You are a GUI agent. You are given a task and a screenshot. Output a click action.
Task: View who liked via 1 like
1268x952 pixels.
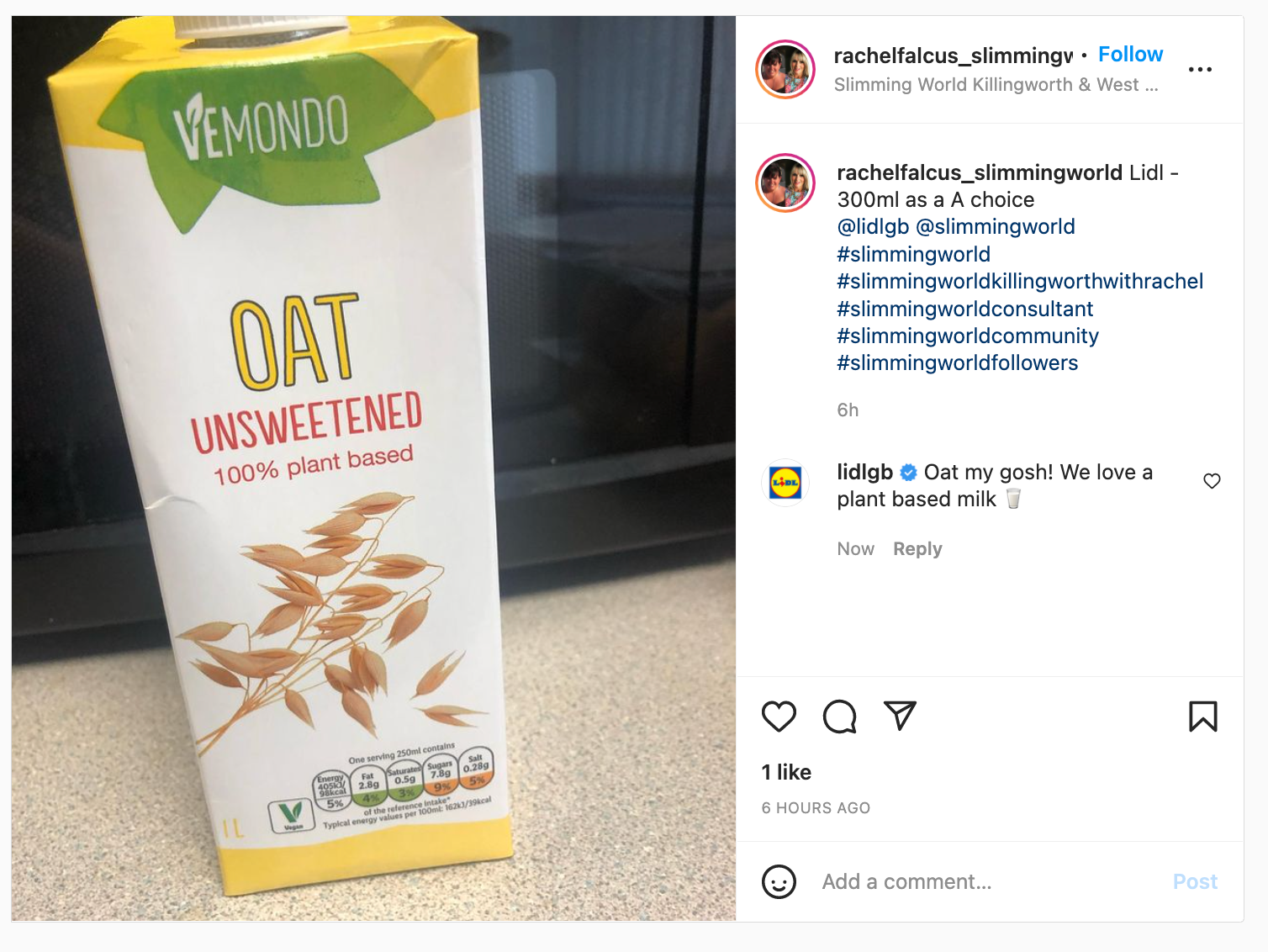pyautogui.click(x=786, y=772)
